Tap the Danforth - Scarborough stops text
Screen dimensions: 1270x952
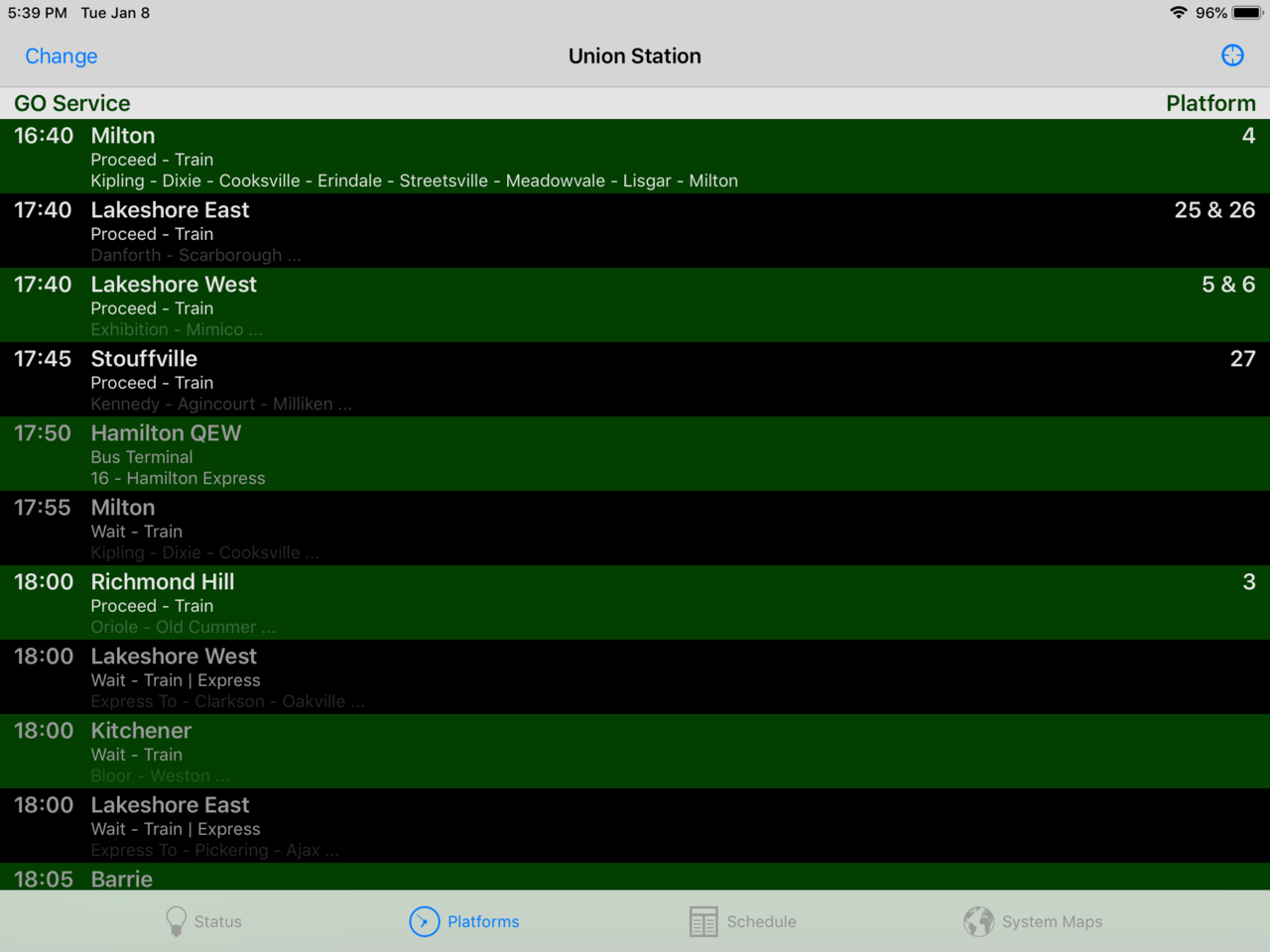[x=195, y=255]
